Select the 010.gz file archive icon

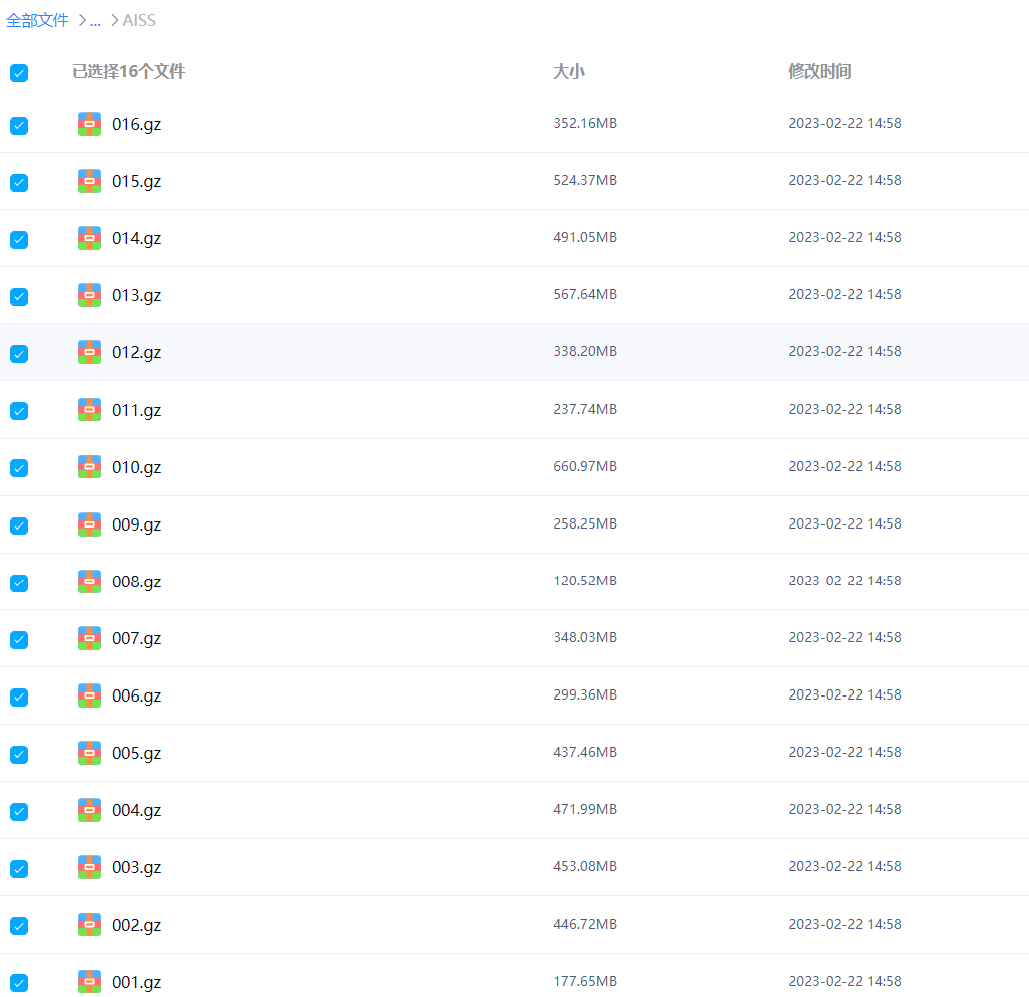(89, 467)
